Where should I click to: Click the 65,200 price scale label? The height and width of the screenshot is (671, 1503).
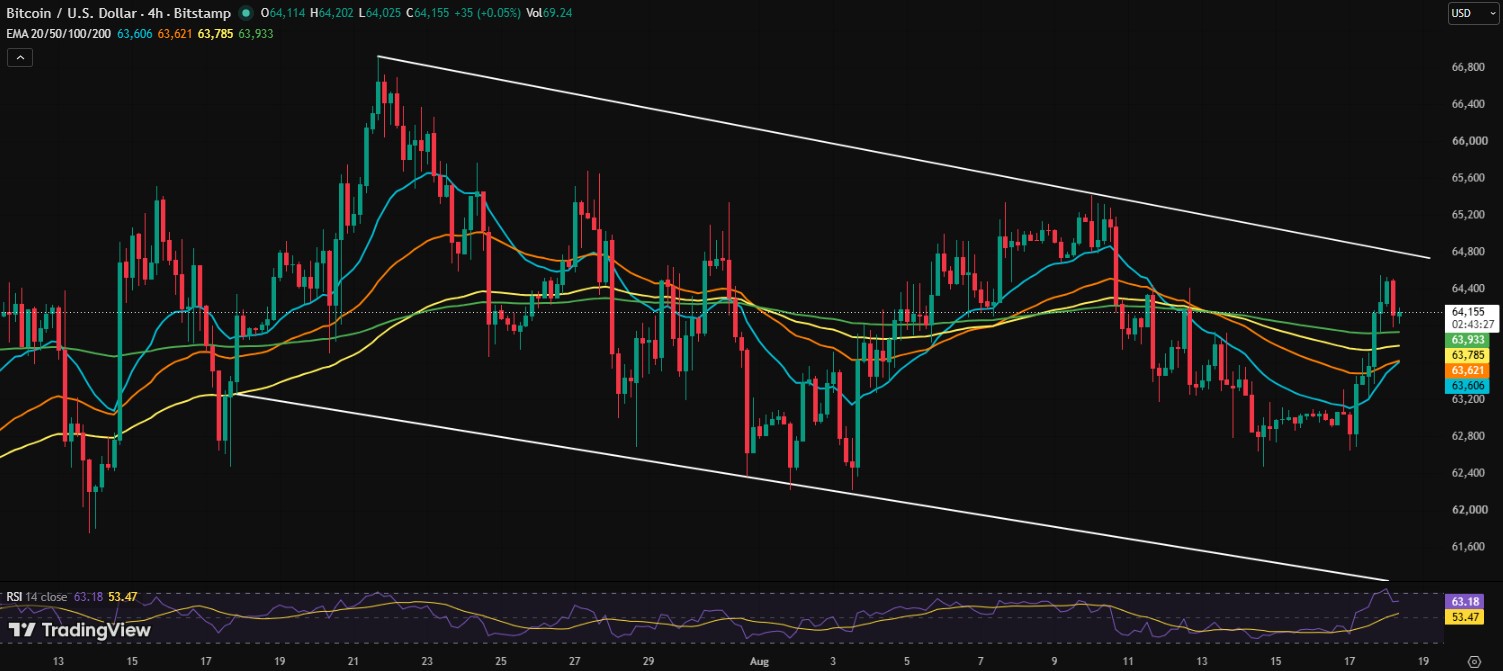coord(1467,215)
